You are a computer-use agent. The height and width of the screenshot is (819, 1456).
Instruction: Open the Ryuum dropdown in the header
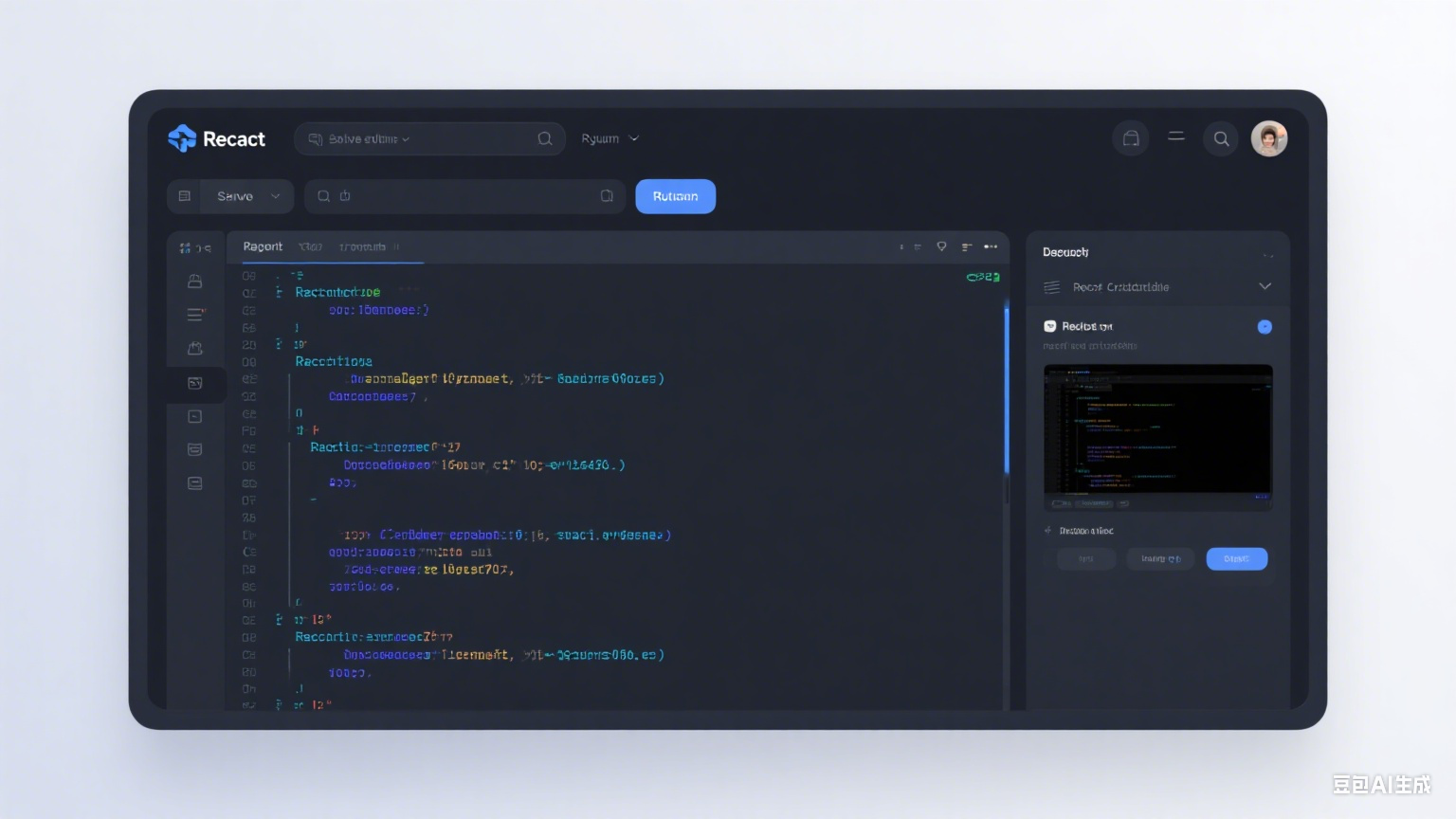610,138
